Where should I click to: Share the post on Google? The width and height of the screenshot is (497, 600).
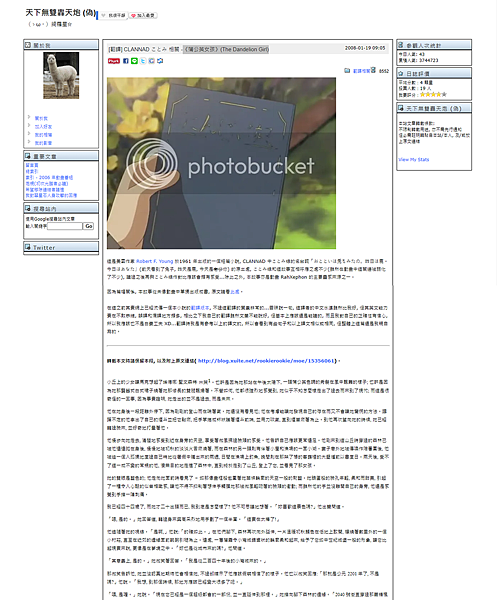(x=152, y=61)
